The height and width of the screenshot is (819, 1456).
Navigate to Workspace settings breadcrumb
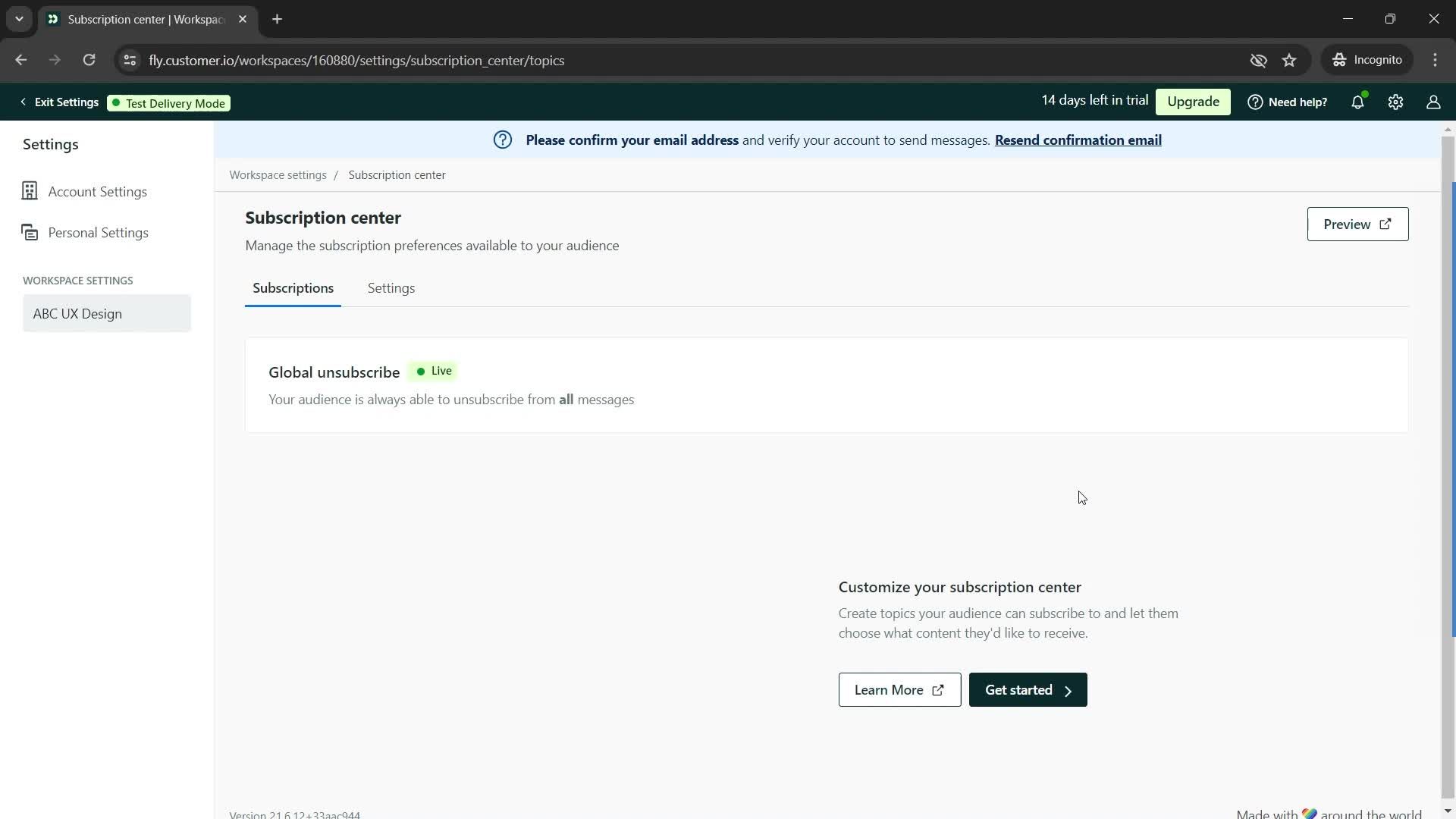pos(277,175)
